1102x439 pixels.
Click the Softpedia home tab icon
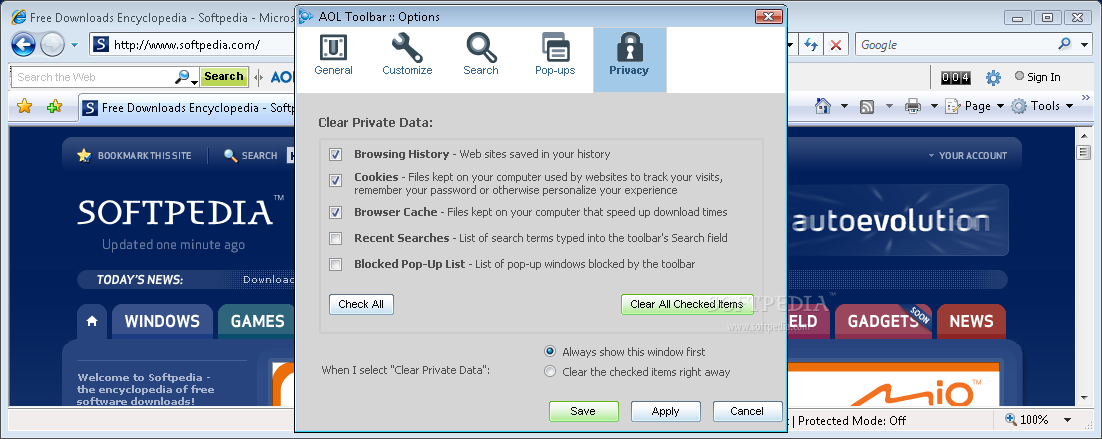92,322
